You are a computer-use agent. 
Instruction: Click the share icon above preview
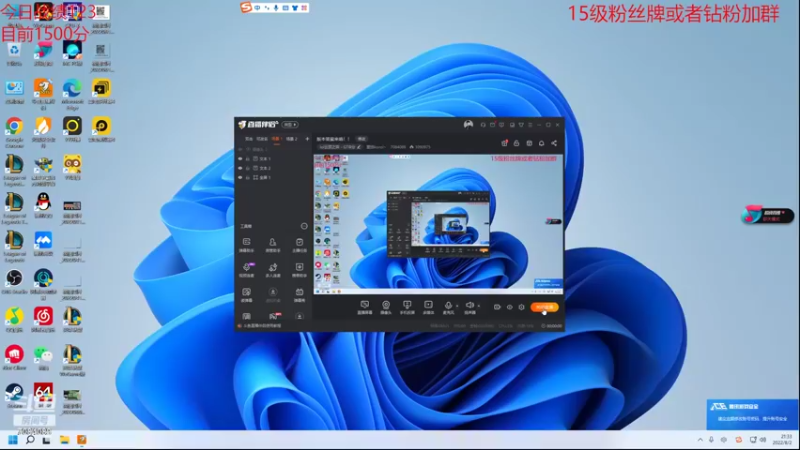click(554, 143)
